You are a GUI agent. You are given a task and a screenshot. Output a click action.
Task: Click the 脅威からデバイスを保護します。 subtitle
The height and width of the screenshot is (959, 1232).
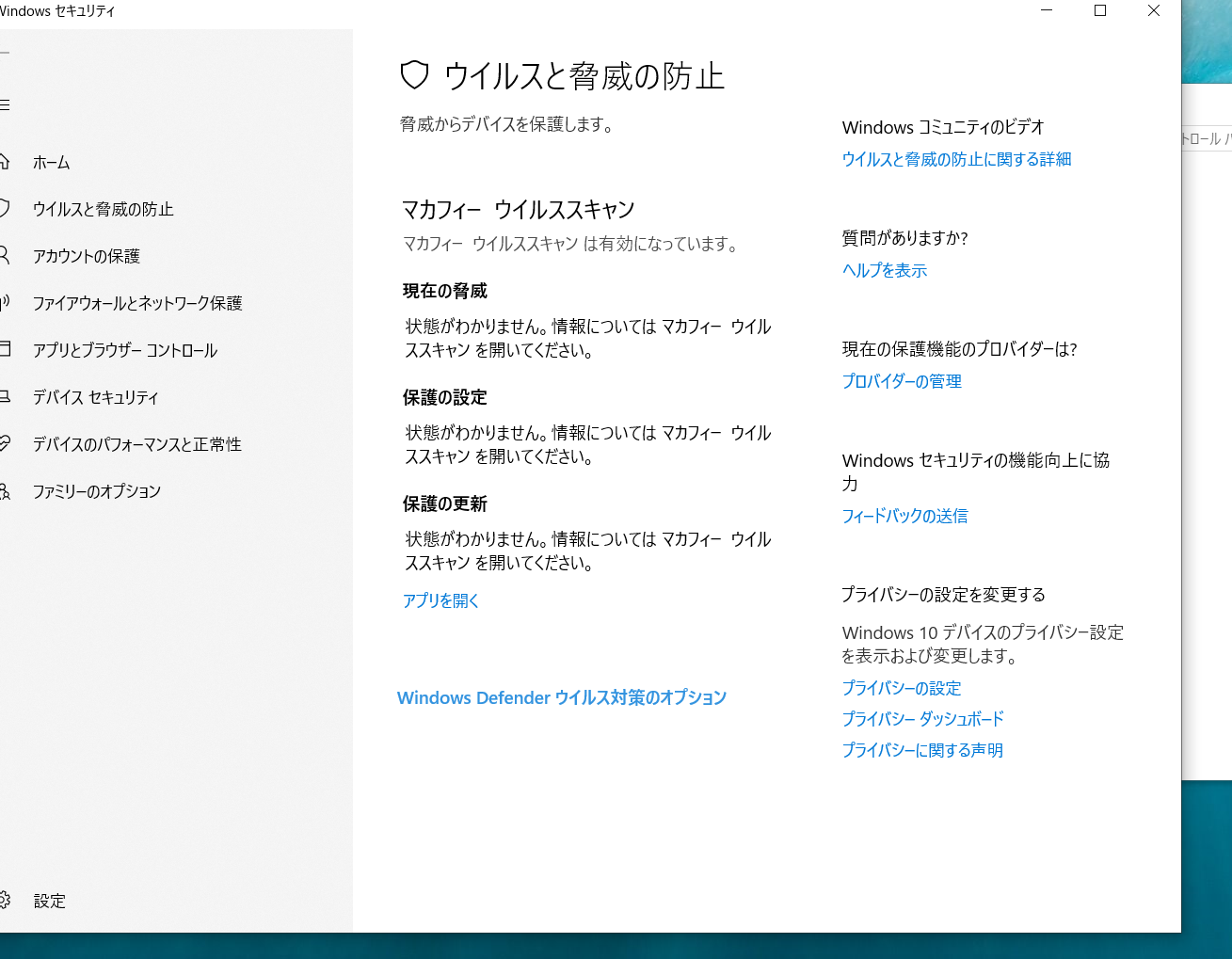coord(508,124)
